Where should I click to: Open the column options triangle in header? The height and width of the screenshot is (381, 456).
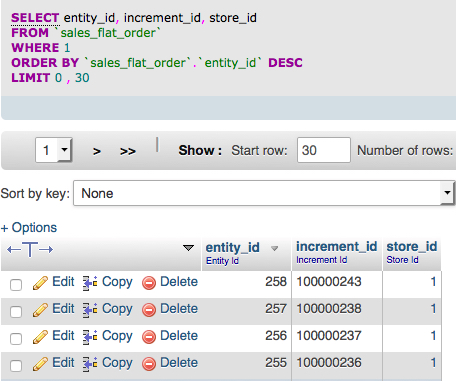click(188, 248)
